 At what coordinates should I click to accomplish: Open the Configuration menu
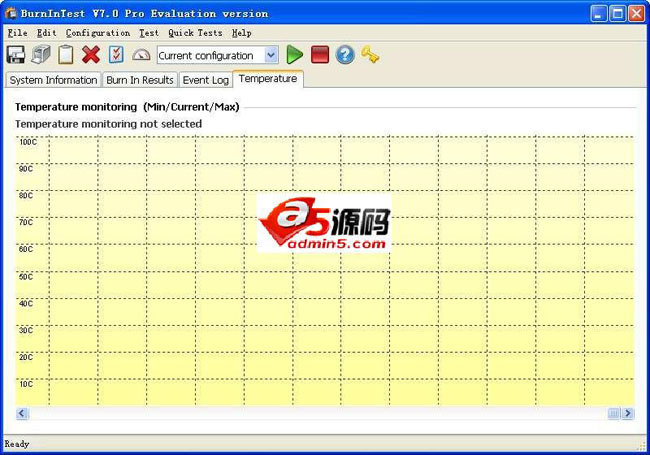coord(98,33)
